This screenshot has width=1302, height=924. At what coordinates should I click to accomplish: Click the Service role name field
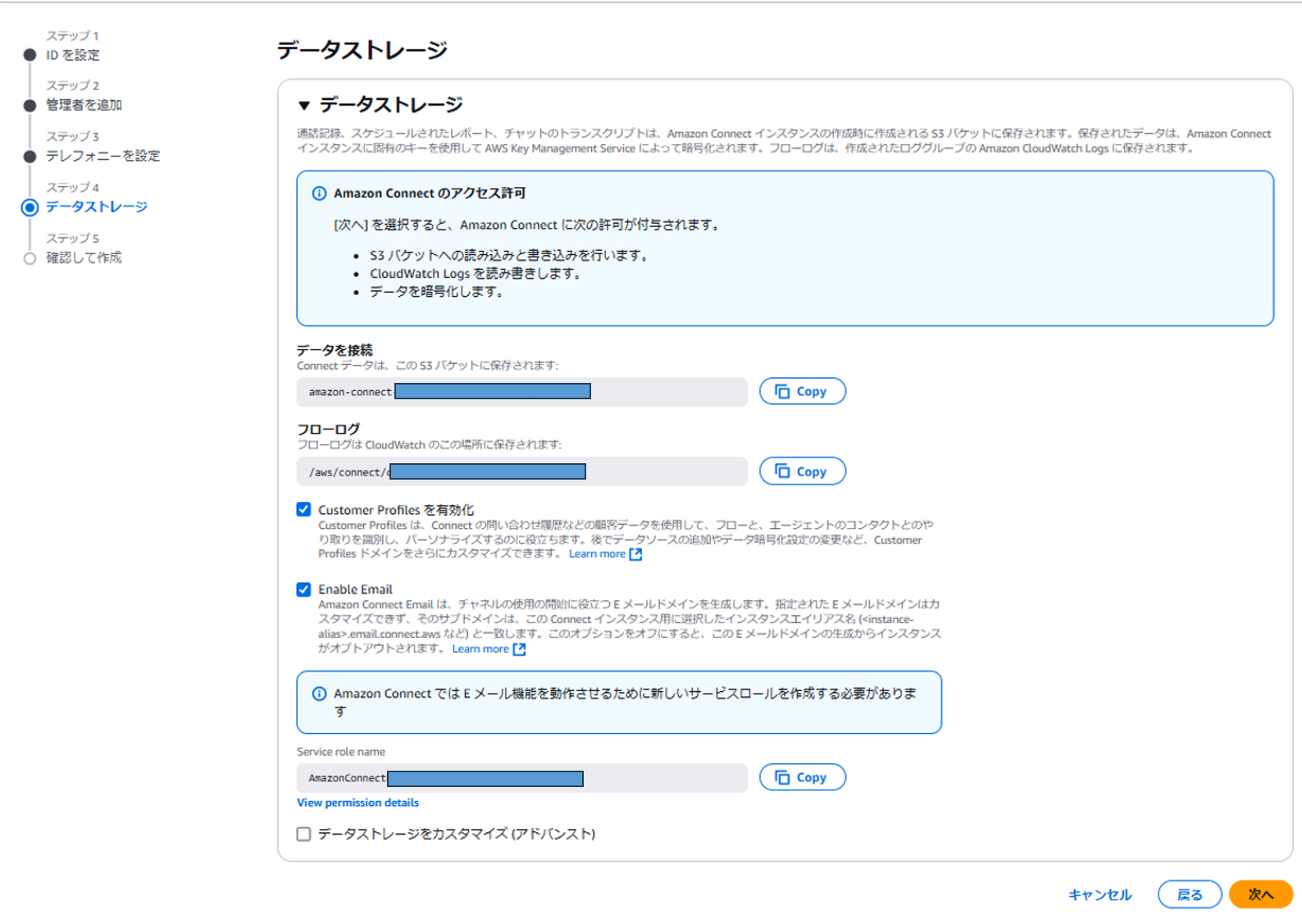point(521,778)
